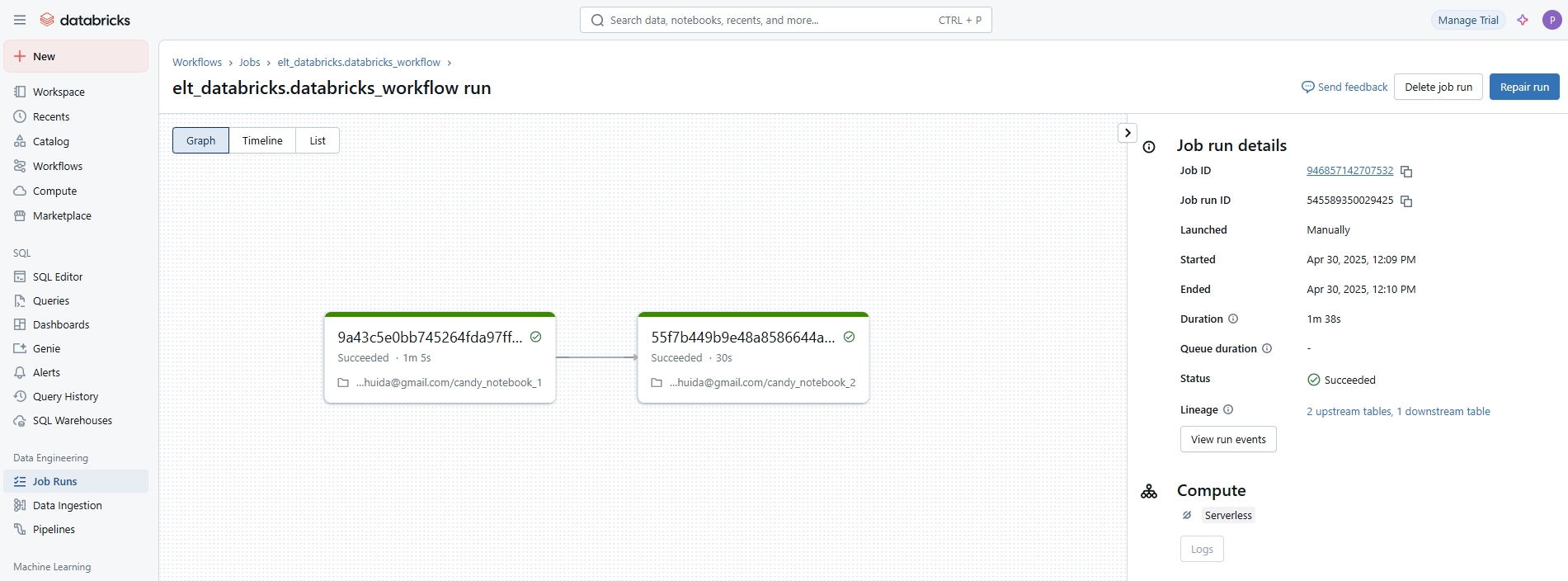Click success check icon on candy_notebook_2 task
The image size is (1568, 581).
[x=849, y=337]
